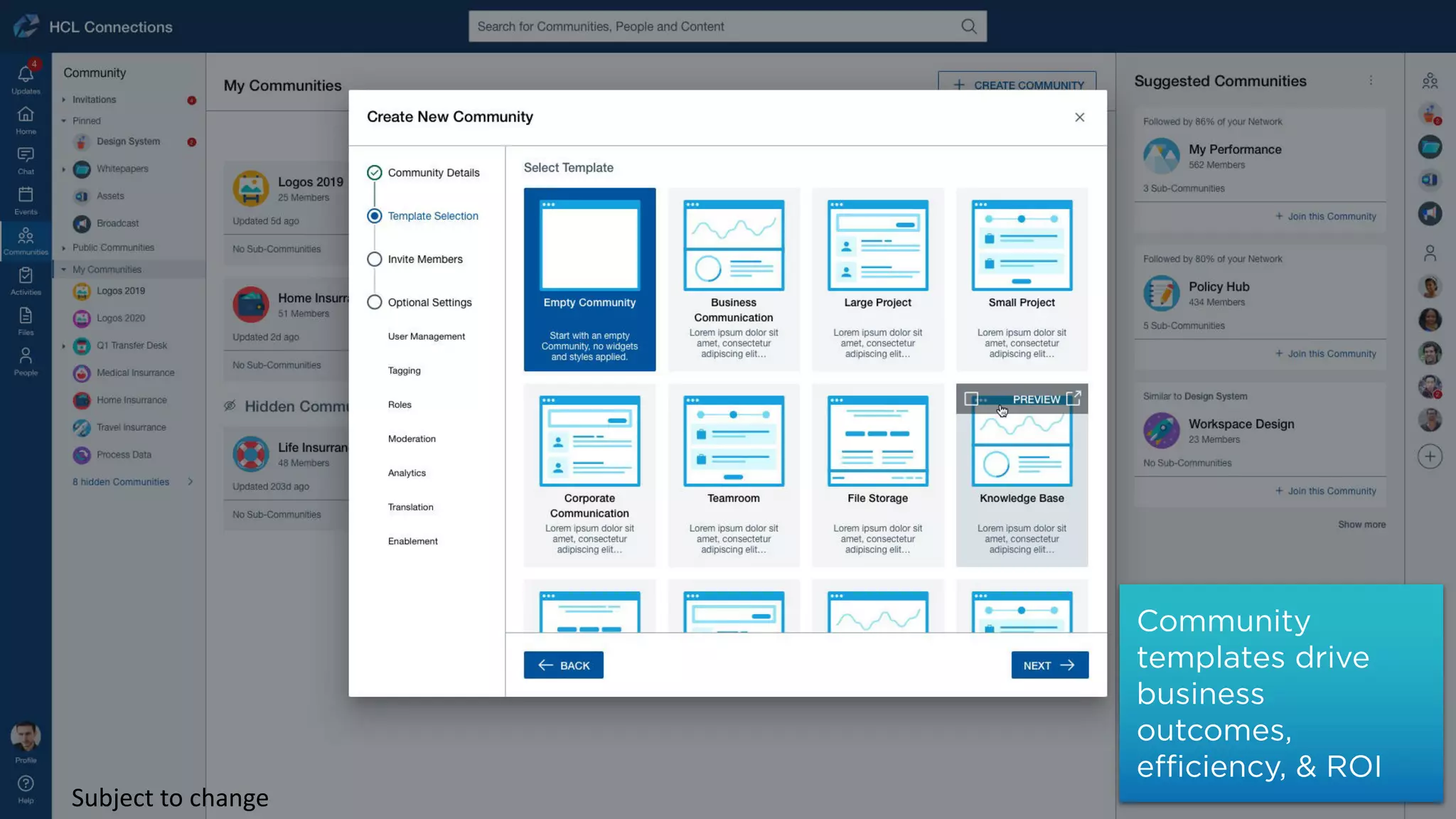Screen dimensions: 1456x819
Task: Go to Home in left rail
Action: pos(26,114)
